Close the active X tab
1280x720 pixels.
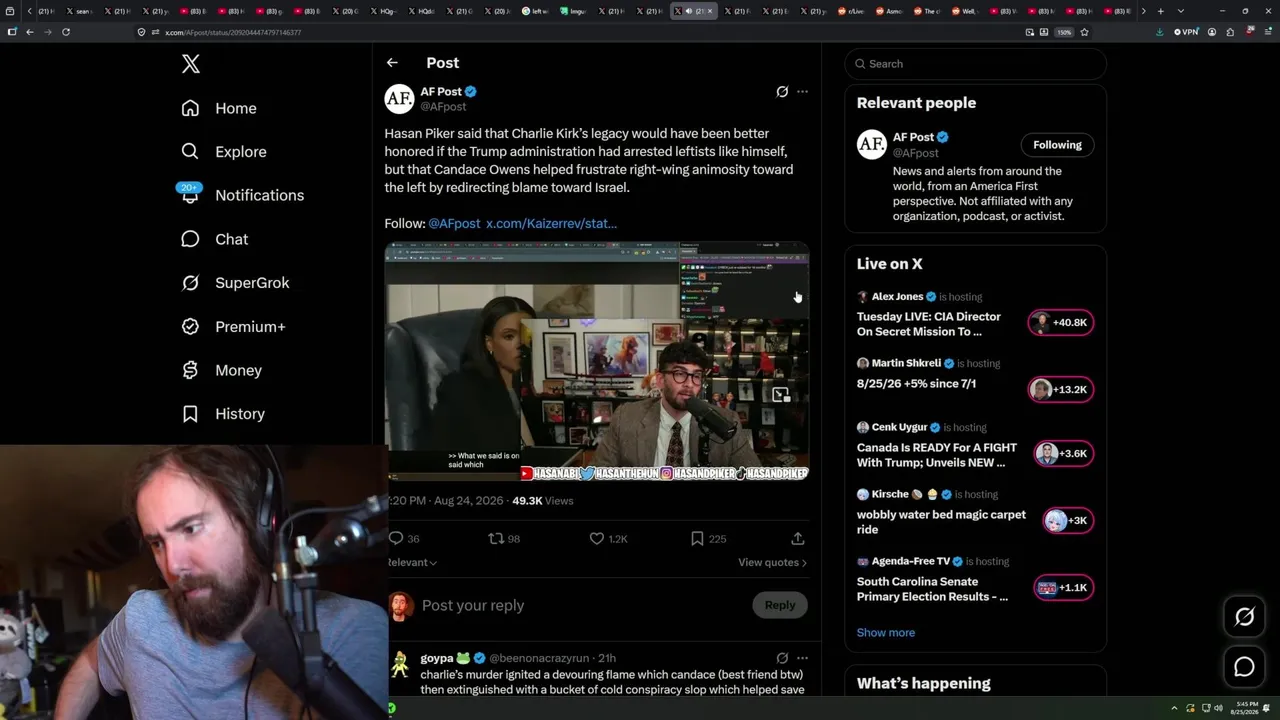click(x=710, y=11)
